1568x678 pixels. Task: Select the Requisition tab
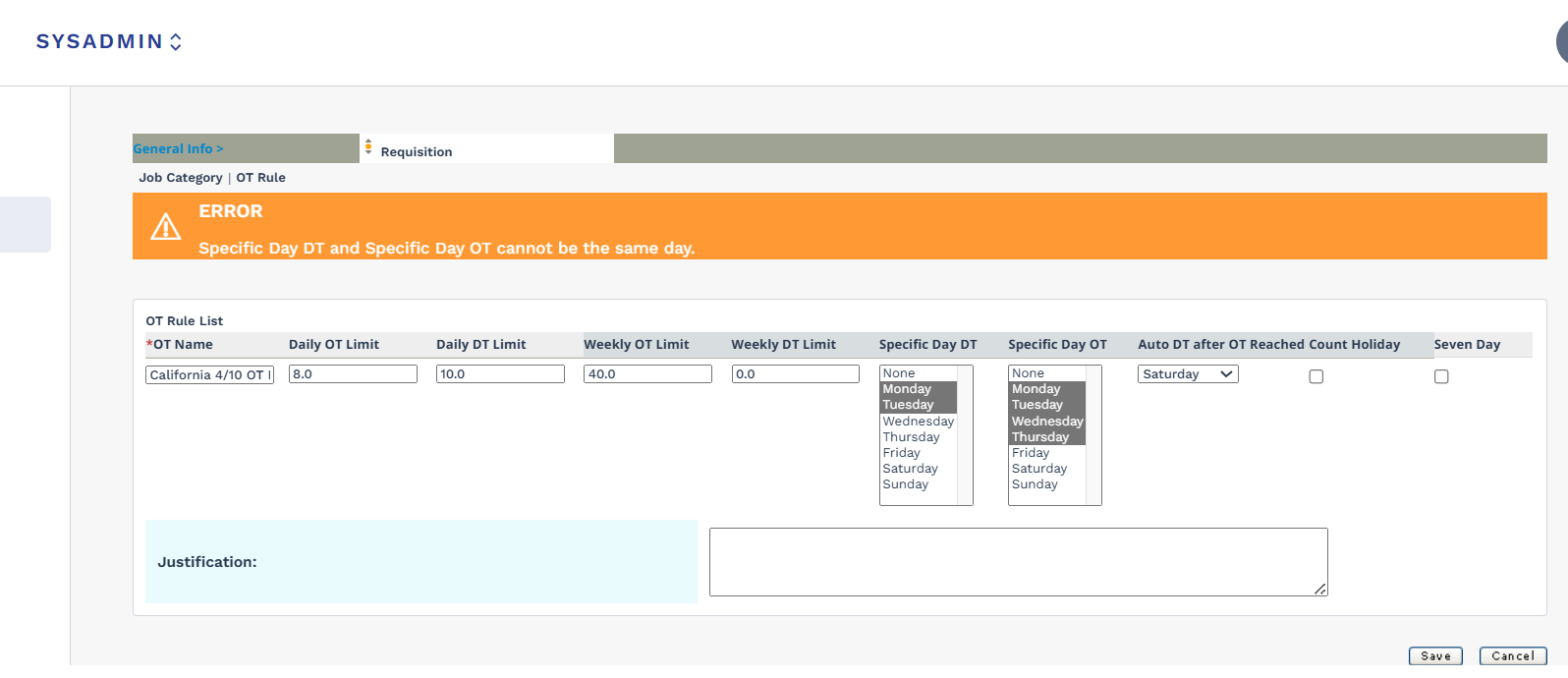pos(417,151)
